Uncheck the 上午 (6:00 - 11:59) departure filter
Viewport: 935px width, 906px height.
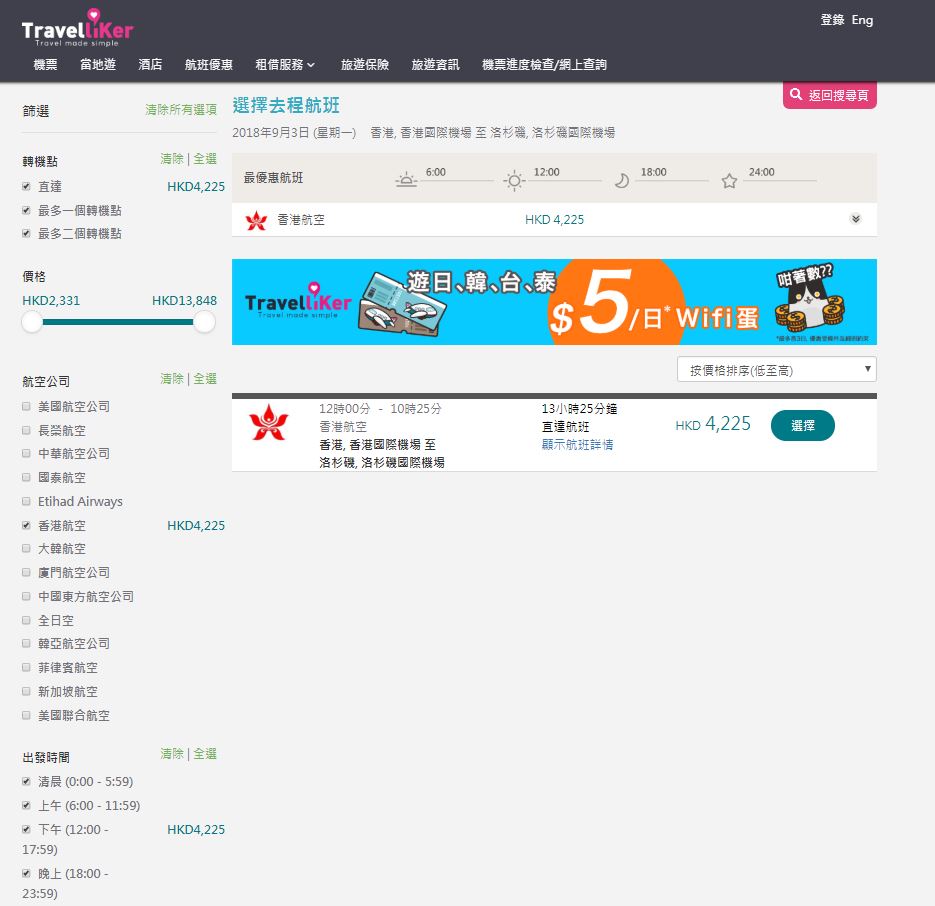tap(26, 805)
